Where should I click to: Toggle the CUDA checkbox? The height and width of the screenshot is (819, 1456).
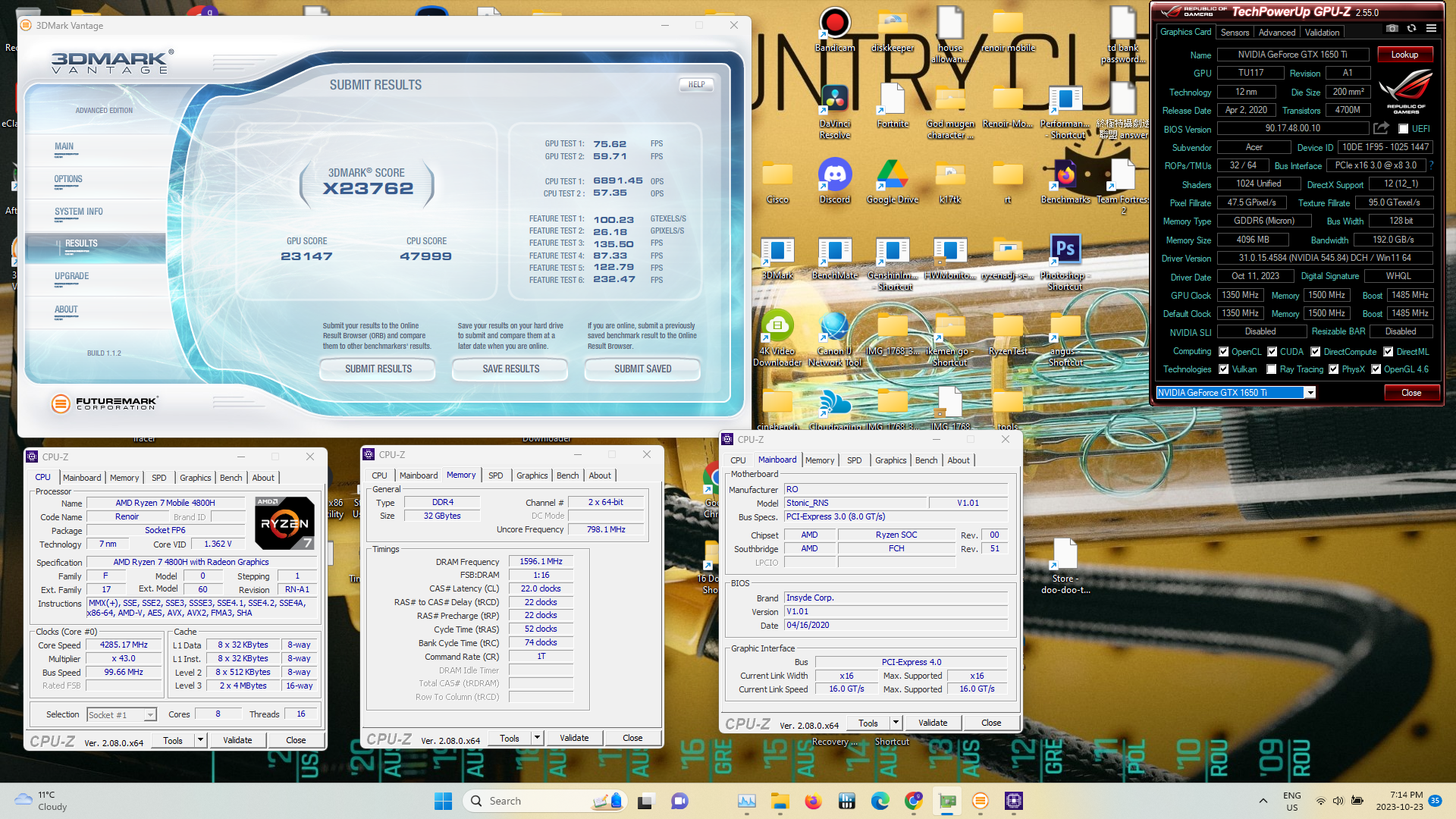pyautogui.click(x=1272, y=352)
